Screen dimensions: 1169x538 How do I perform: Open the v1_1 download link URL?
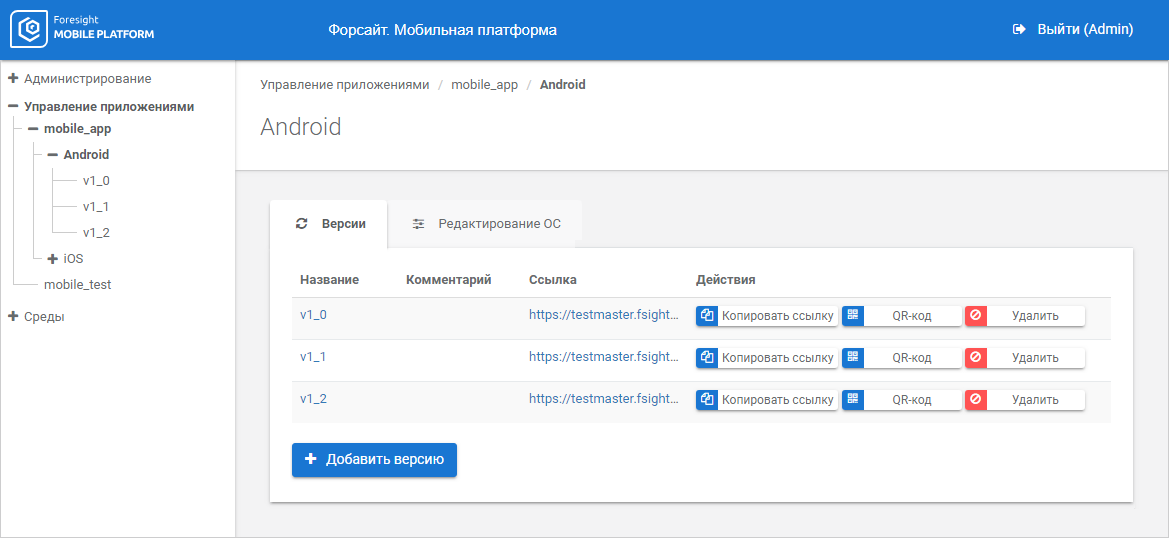coord(604,357)
